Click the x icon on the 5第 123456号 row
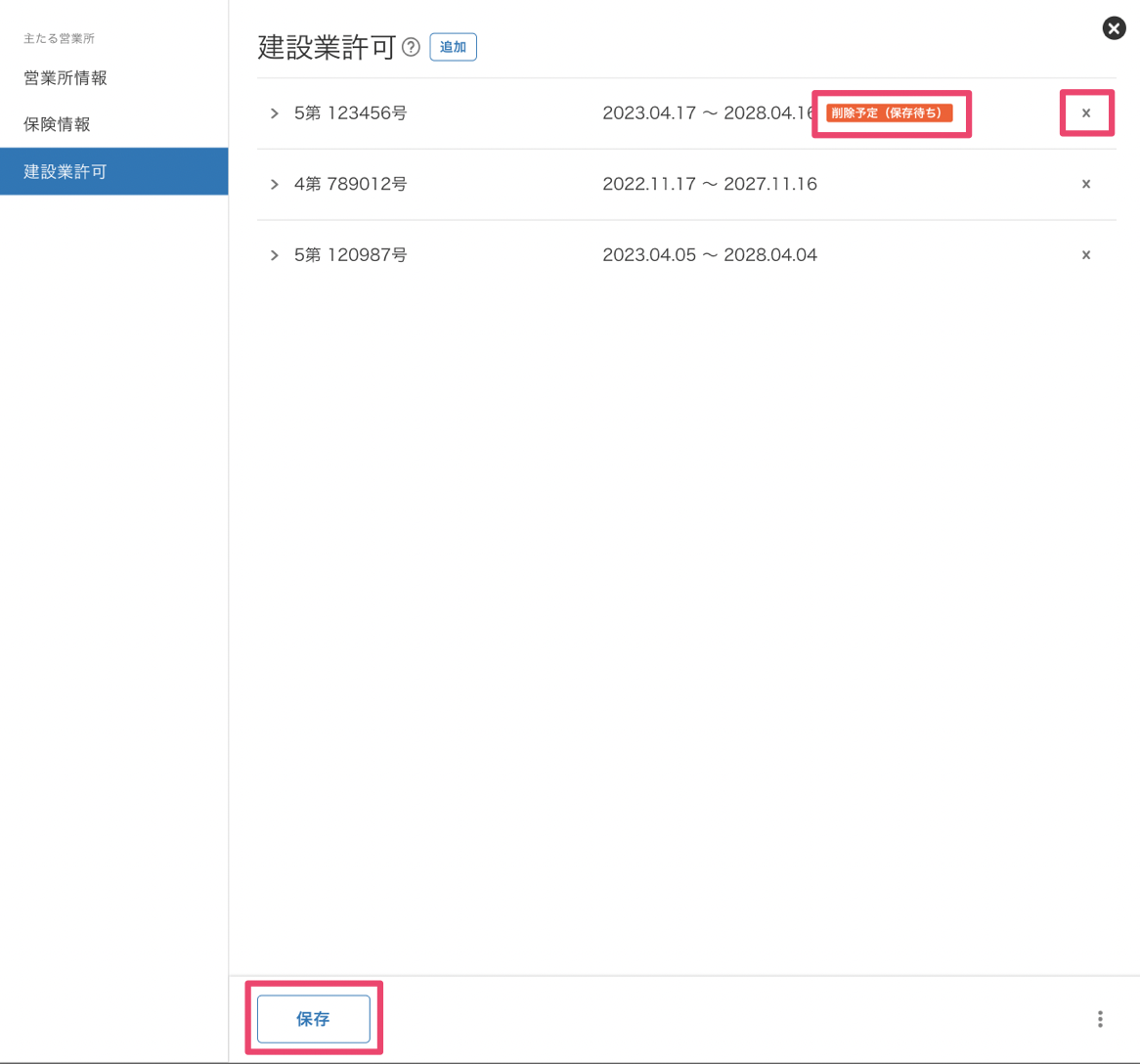Image resolution: width=1140 pixels, height=1064 pixels. point(1085,113)
